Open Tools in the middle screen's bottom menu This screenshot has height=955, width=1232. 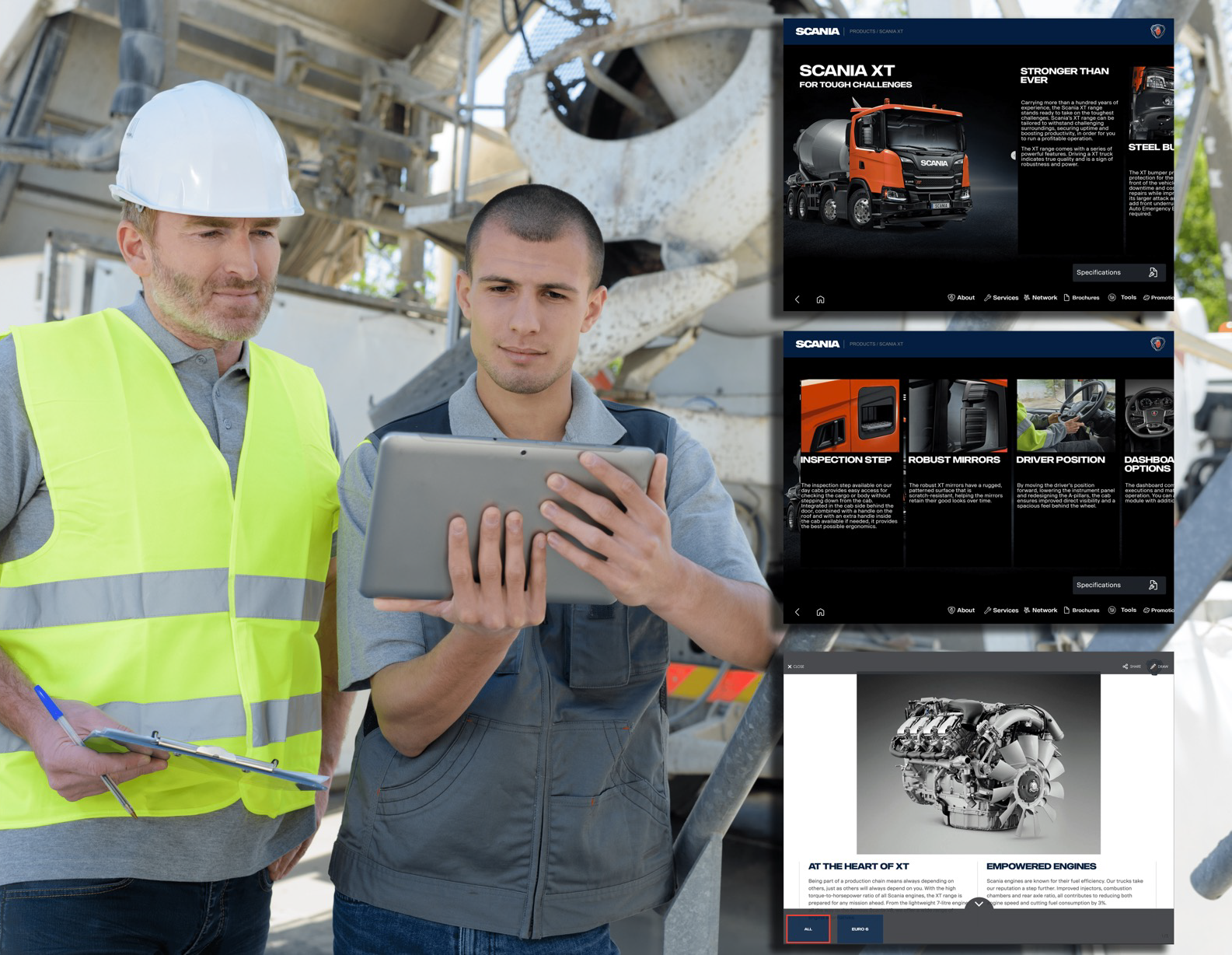1122,610
